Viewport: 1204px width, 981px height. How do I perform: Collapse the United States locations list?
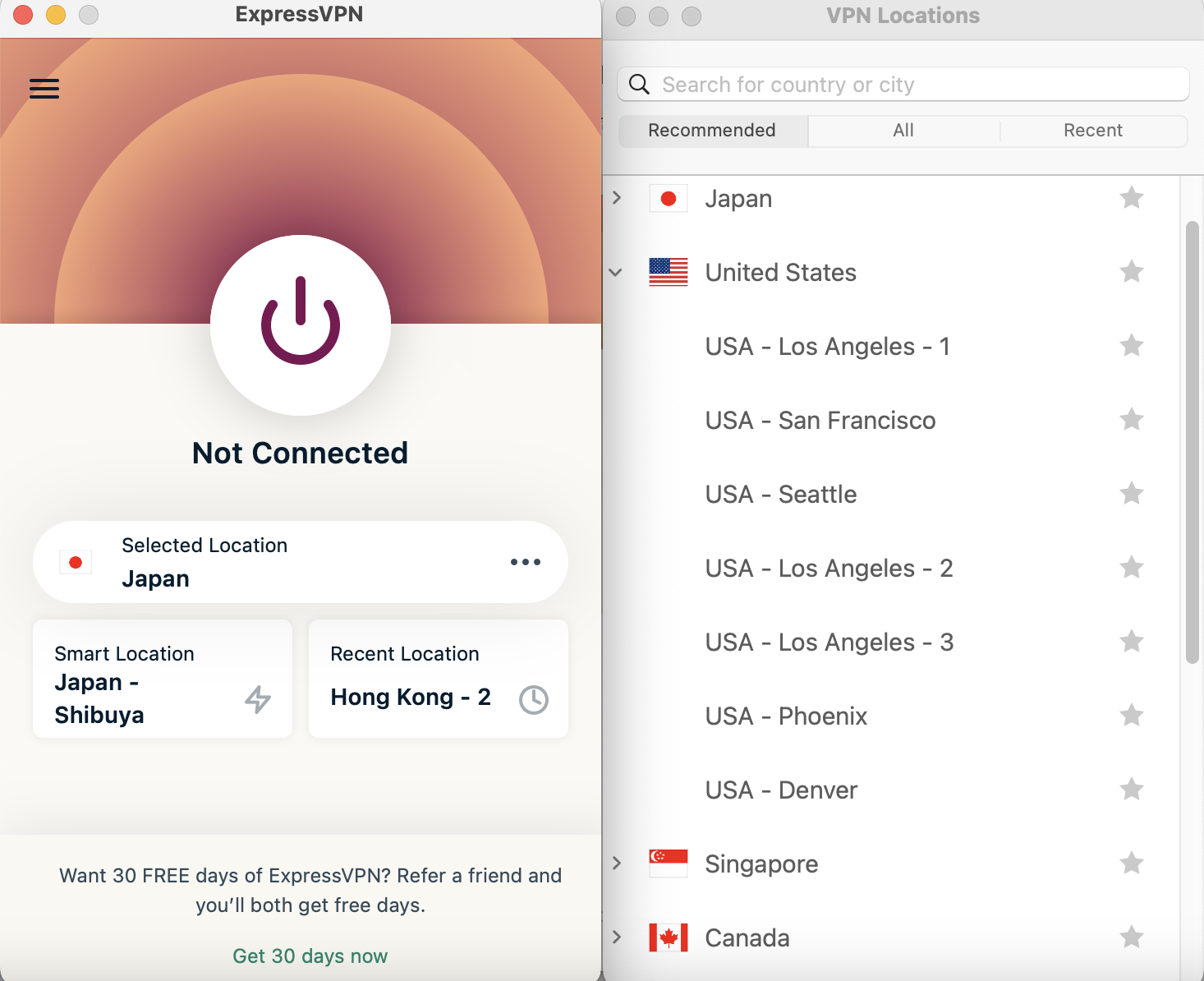616,272
